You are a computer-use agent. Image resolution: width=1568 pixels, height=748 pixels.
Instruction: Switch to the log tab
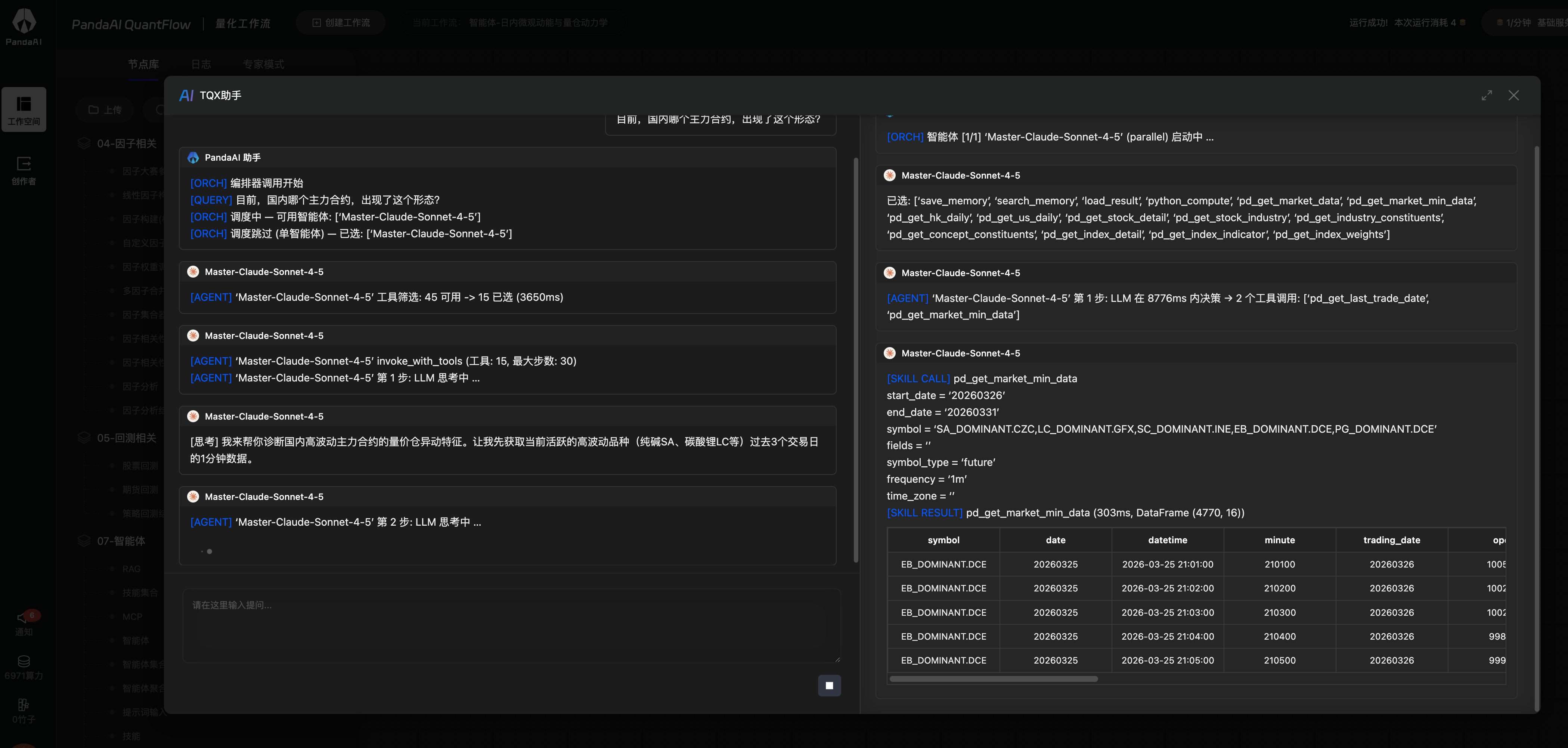pos(201,64)
